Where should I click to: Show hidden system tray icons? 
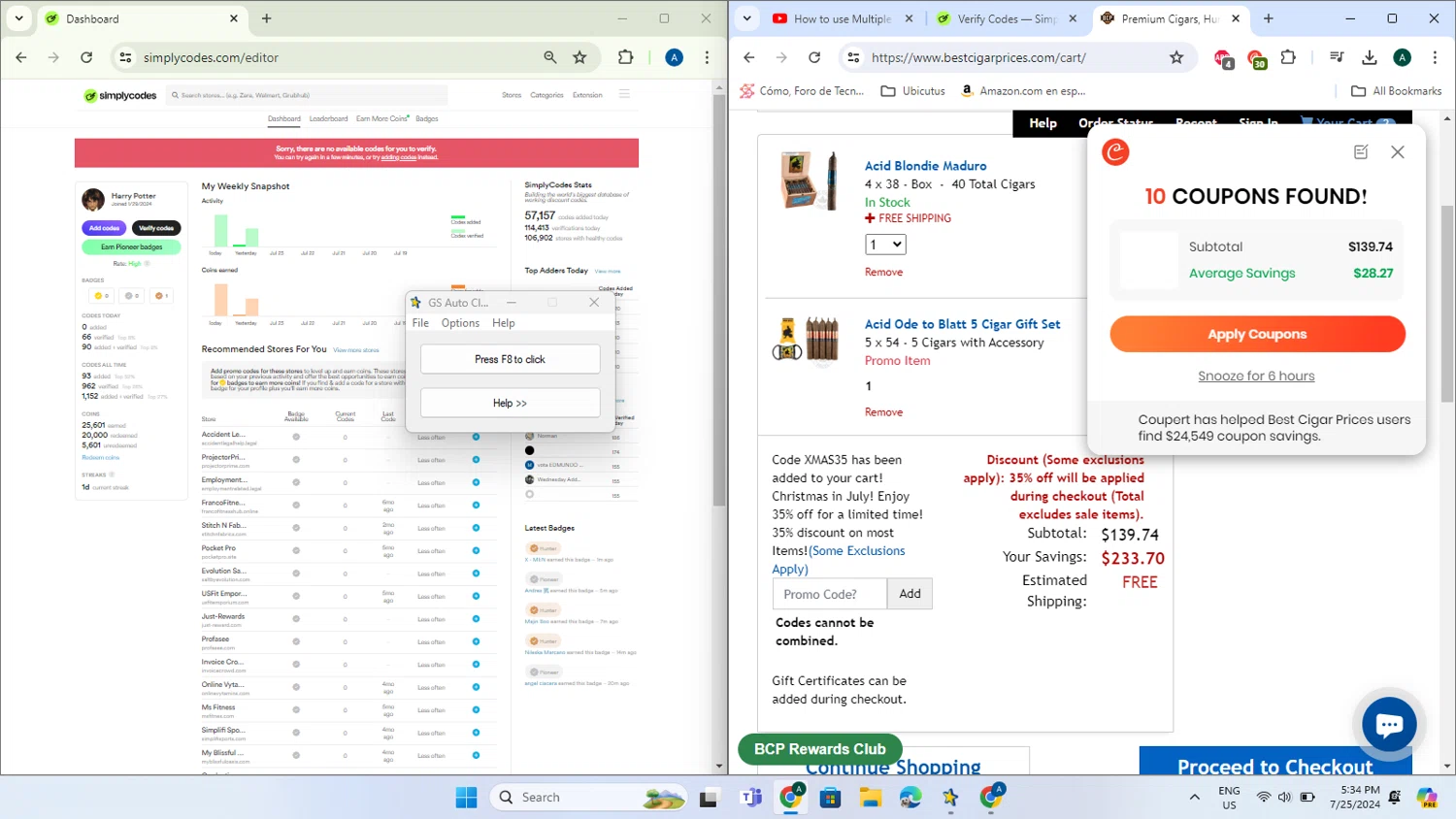point(1194,798)
